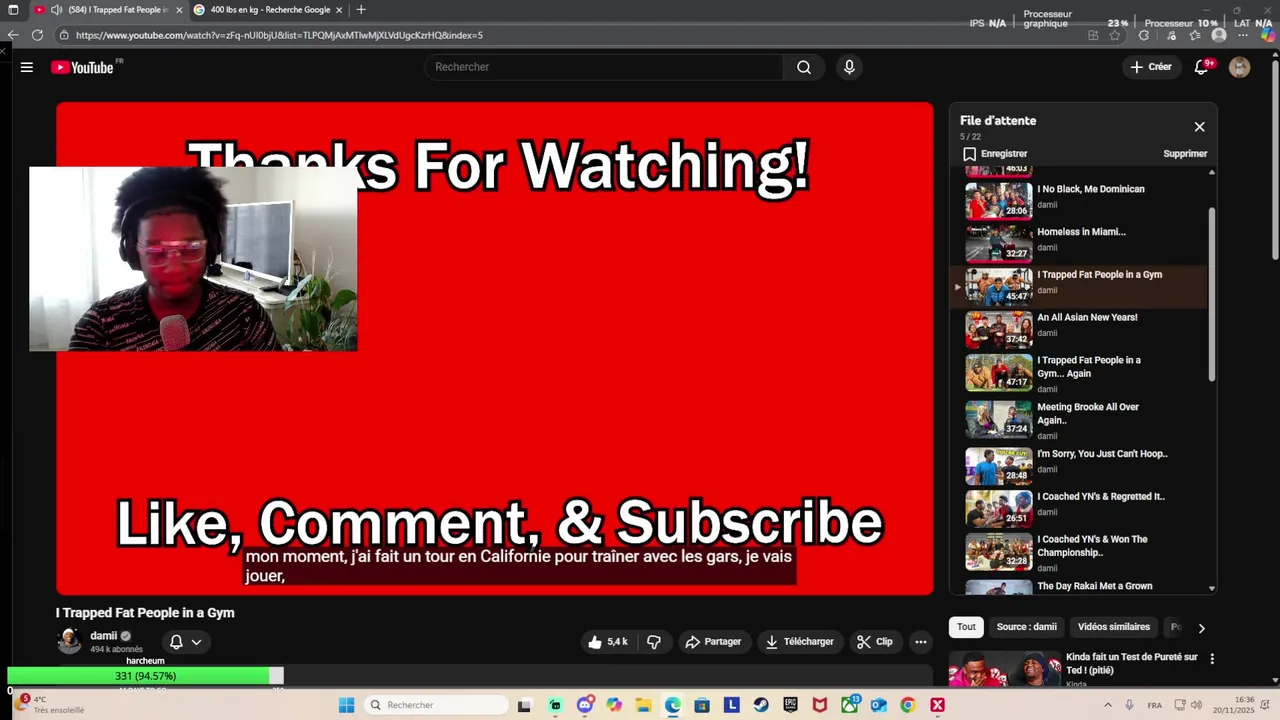Start voice search with microphone icon
1280x720 pixels.
[849, 67]
